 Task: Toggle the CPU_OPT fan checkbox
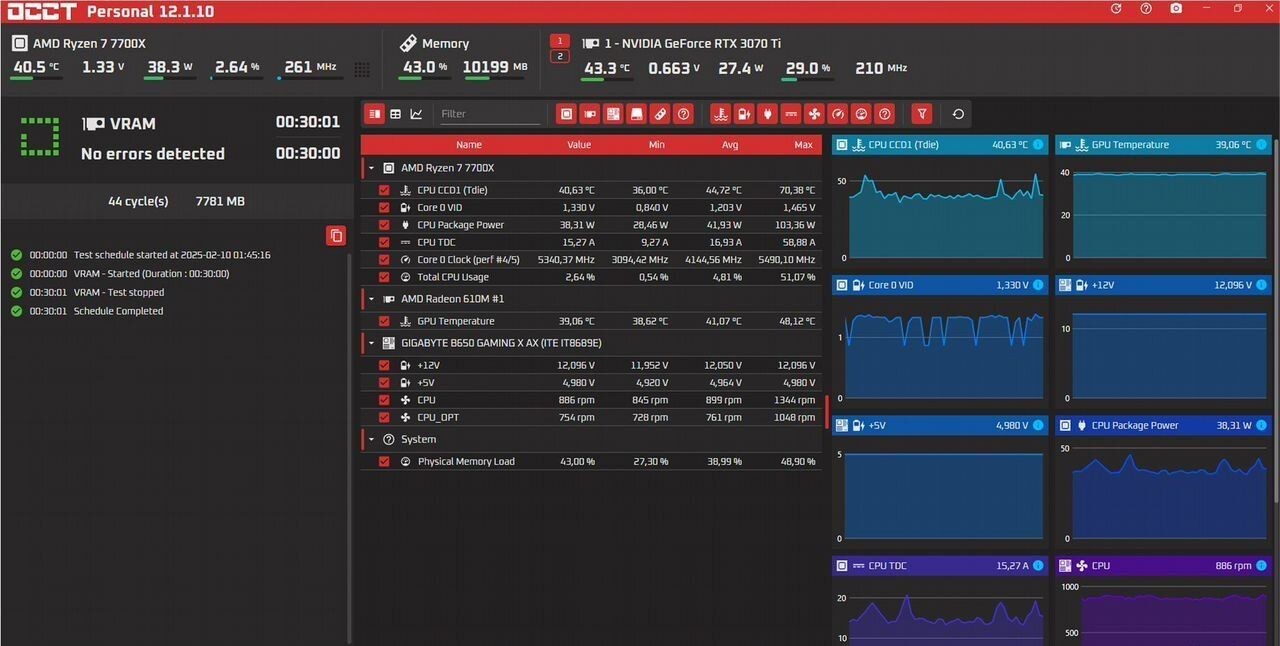[384, 418]
